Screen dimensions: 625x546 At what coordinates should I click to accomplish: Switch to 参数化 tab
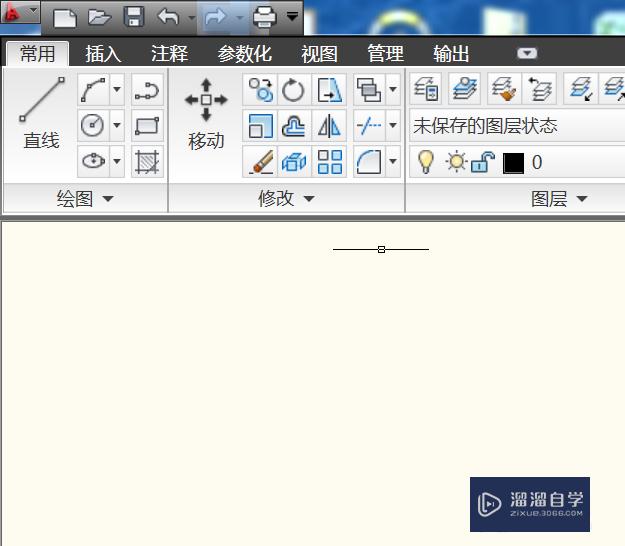pos(245,54)
